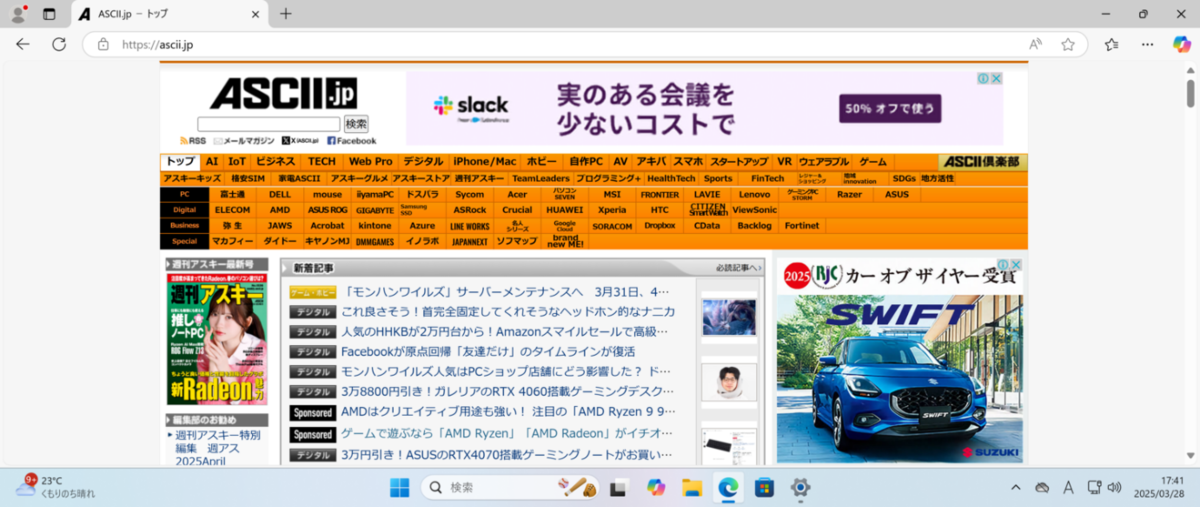Image resolution: width=1200 pixels, height=507 pixels.
Task: Open the Edge profile avatar
Action: [18, 14]
